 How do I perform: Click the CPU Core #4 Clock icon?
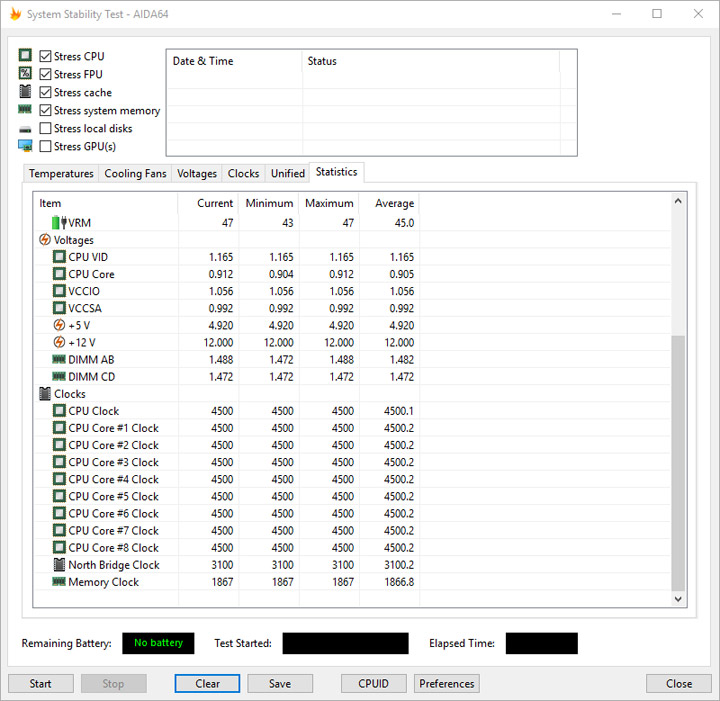coord(59,479)
